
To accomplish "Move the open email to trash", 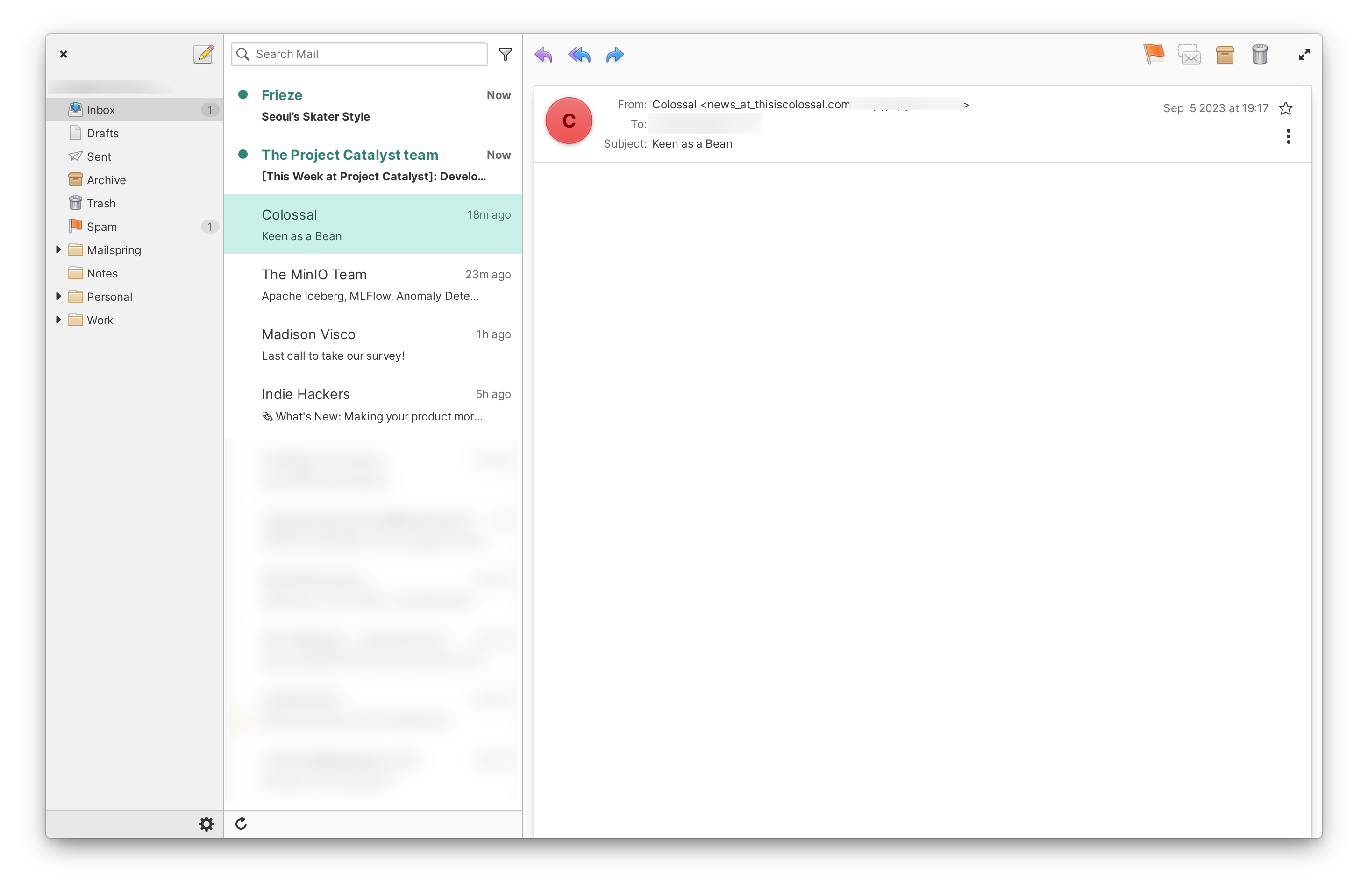I will [1261, 54].
